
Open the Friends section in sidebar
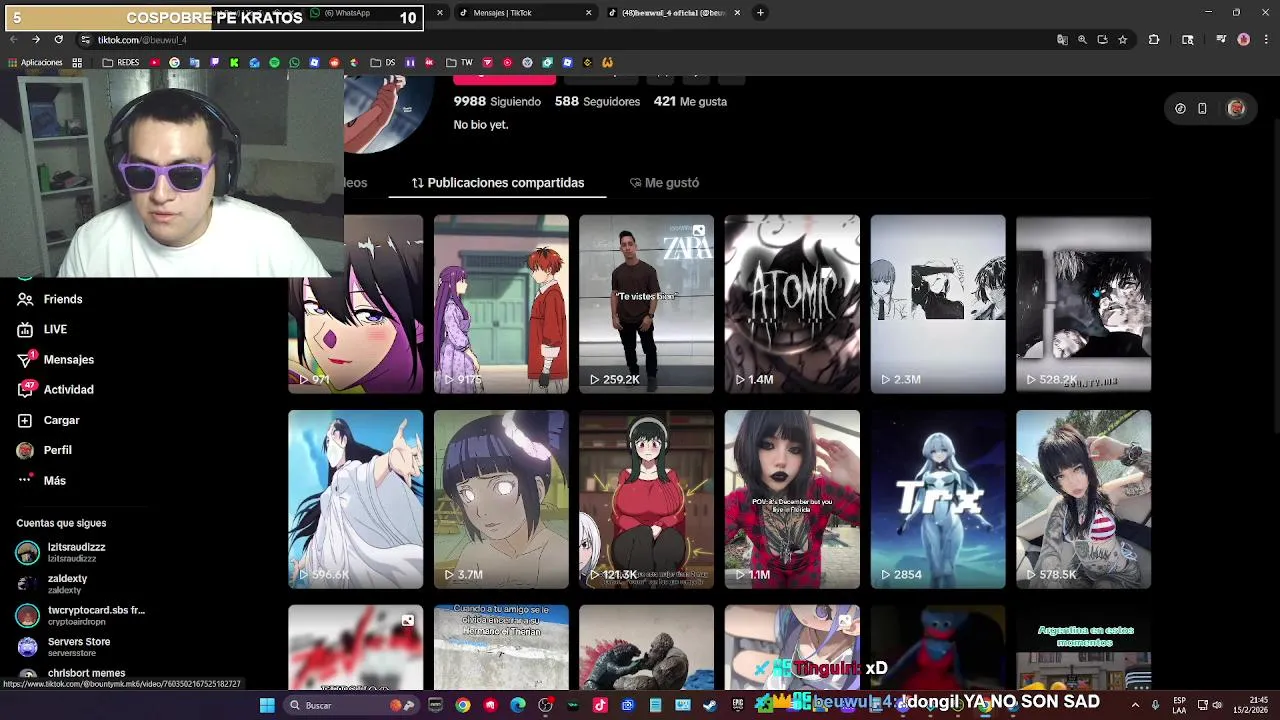point(50,299)
